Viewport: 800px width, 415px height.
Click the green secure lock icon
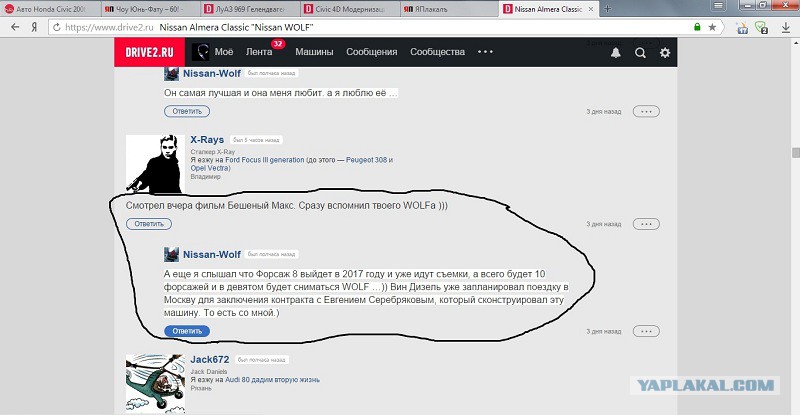[697, 27]
